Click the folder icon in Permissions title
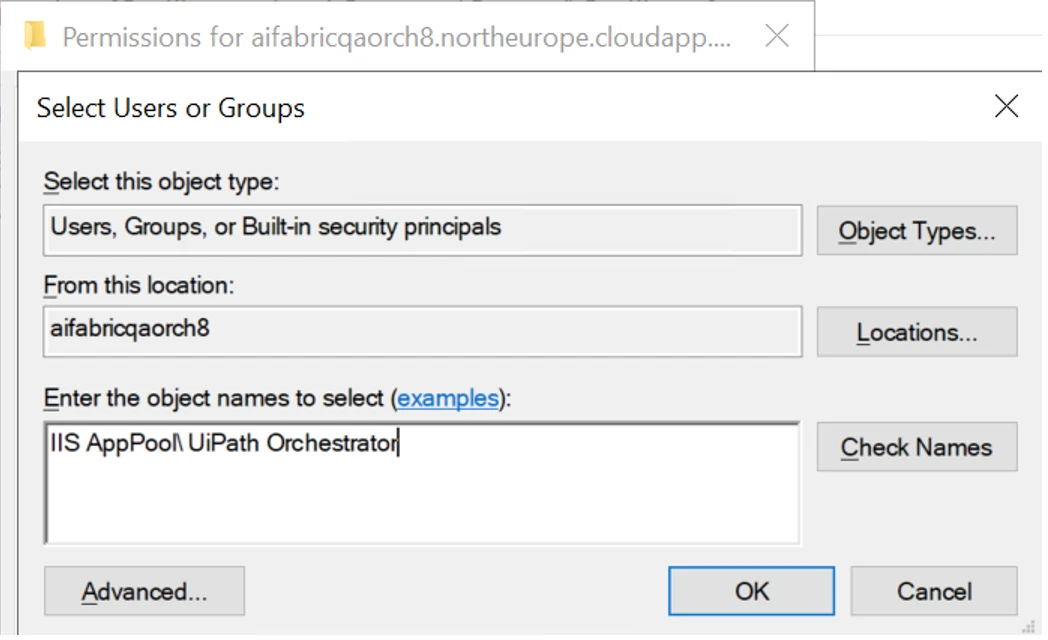 pos(34,35)
